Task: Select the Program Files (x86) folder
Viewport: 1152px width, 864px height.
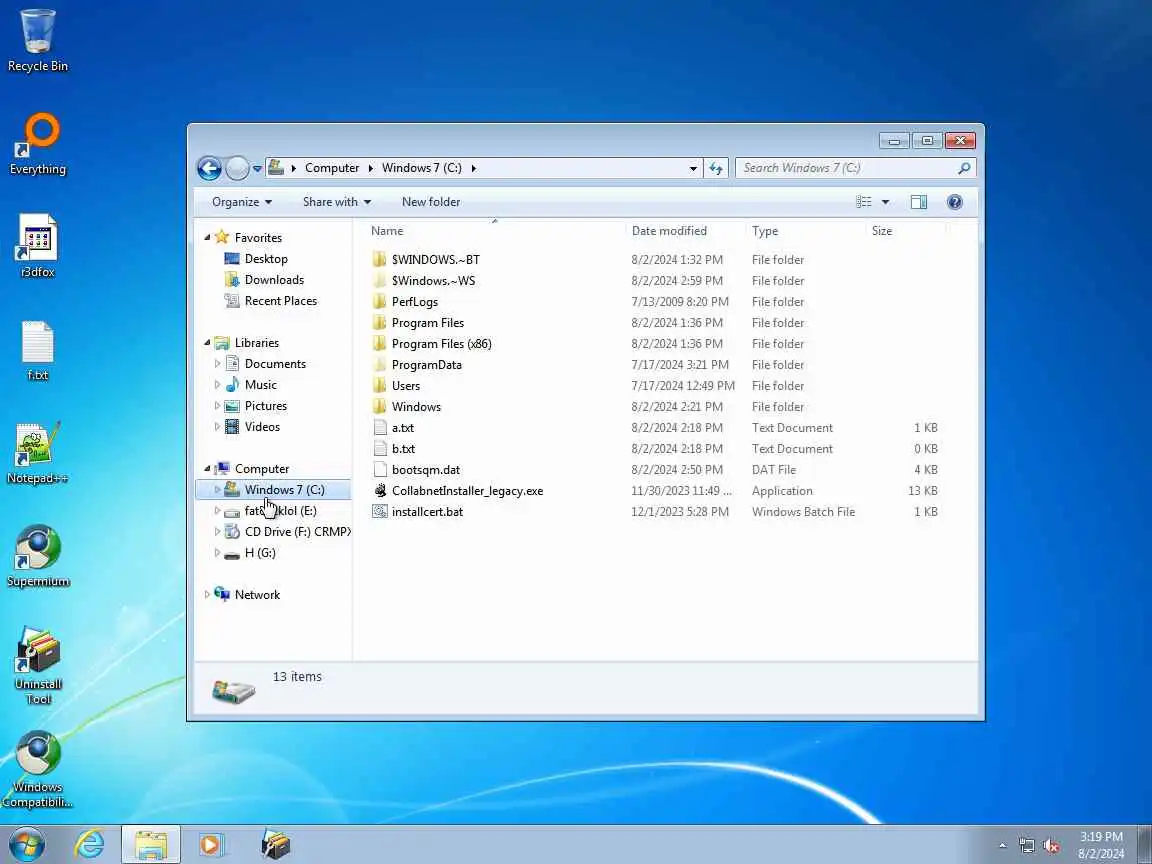Action: click(x=442, y=344)
